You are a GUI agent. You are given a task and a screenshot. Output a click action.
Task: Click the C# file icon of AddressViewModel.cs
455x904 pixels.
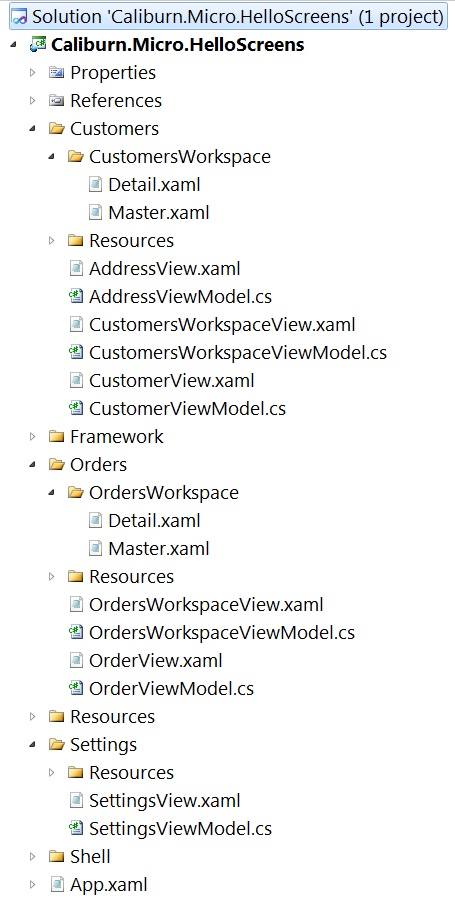click(76, 296)
